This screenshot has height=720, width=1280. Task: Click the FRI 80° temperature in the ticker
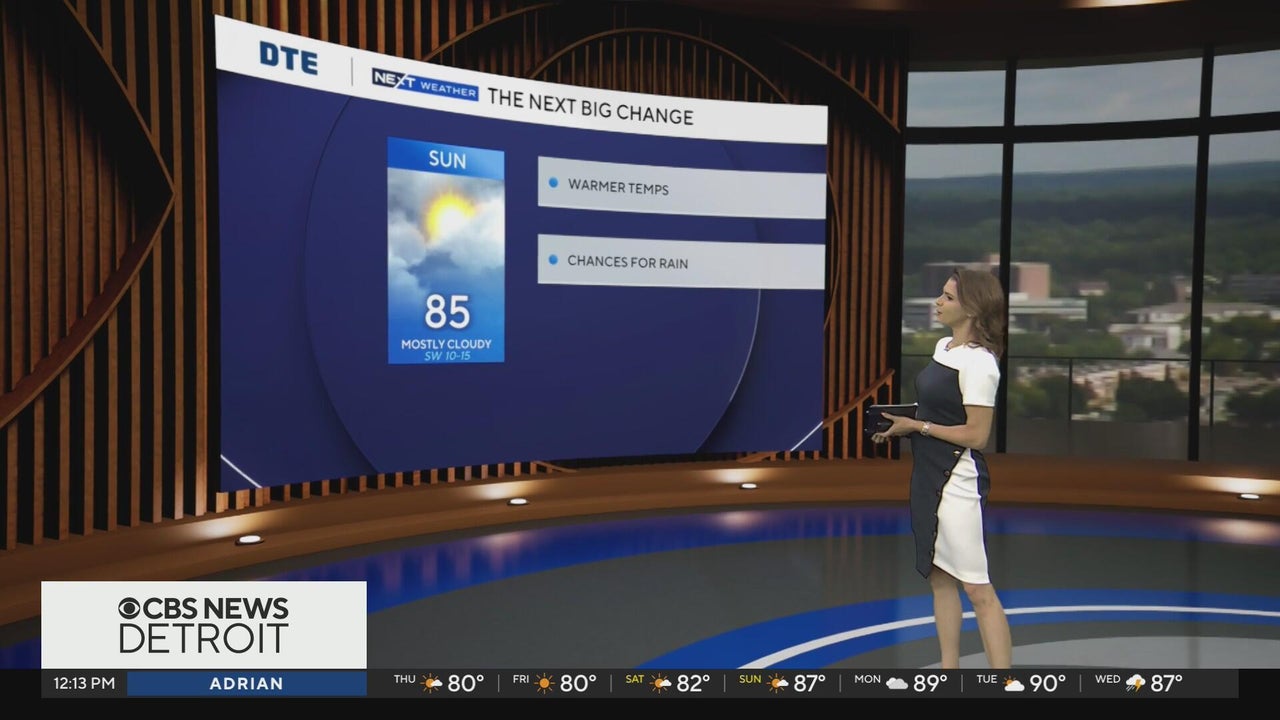tap(578, 684)
